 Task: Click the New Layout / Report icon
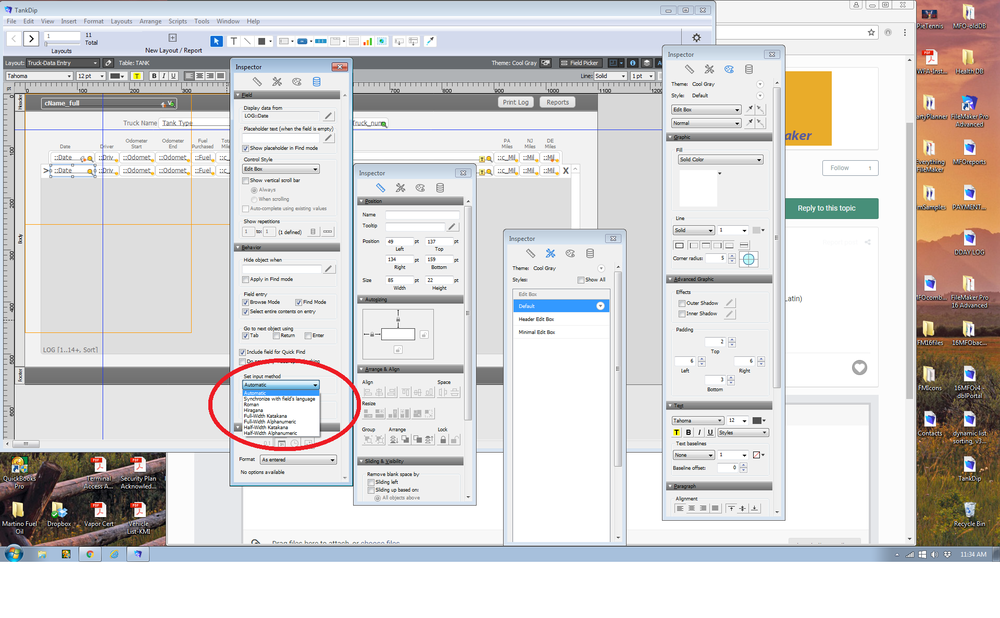[x=172, y=38]
